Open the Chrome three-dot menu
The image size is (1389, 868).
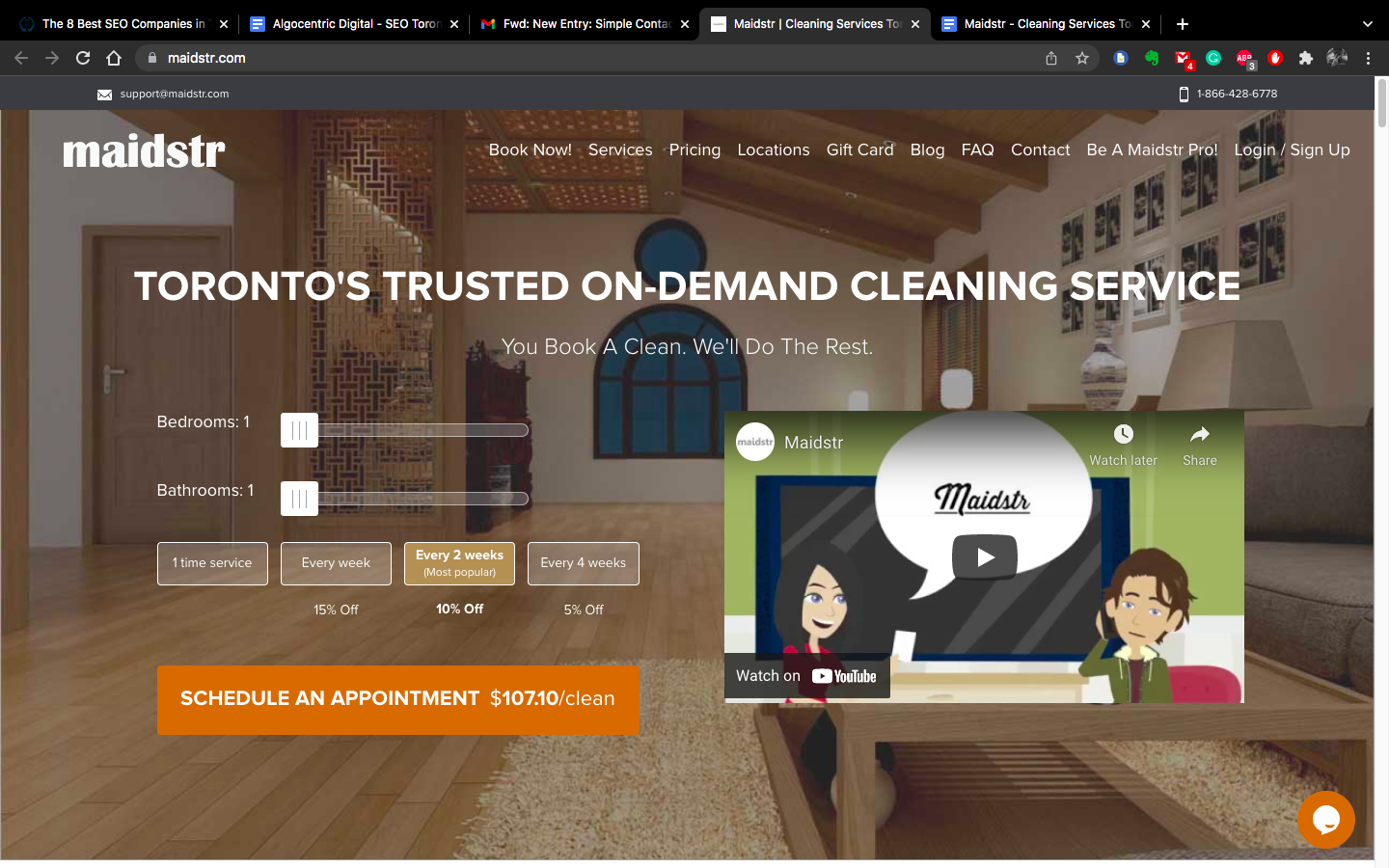point(1368,58)
